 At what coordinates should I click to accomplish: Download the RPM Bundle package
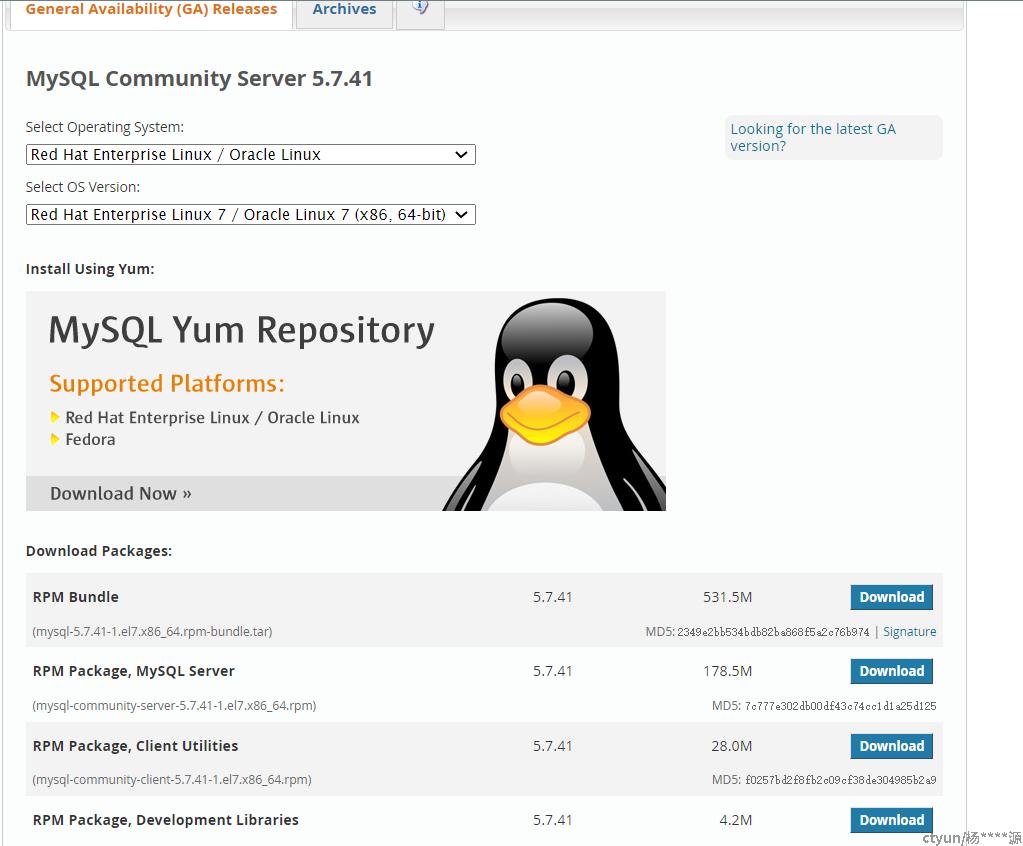pyautogui.click(x=891, y=597)
